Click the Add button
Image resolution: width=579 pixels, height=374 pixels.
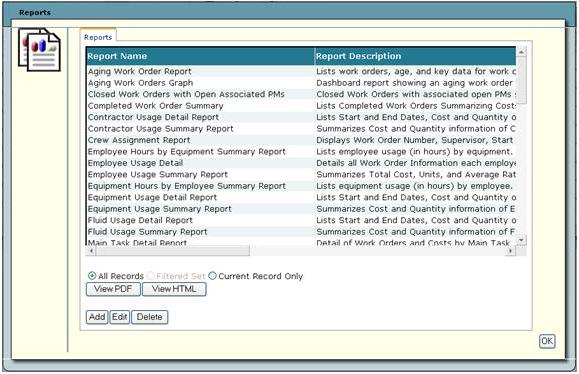(97, 317)
